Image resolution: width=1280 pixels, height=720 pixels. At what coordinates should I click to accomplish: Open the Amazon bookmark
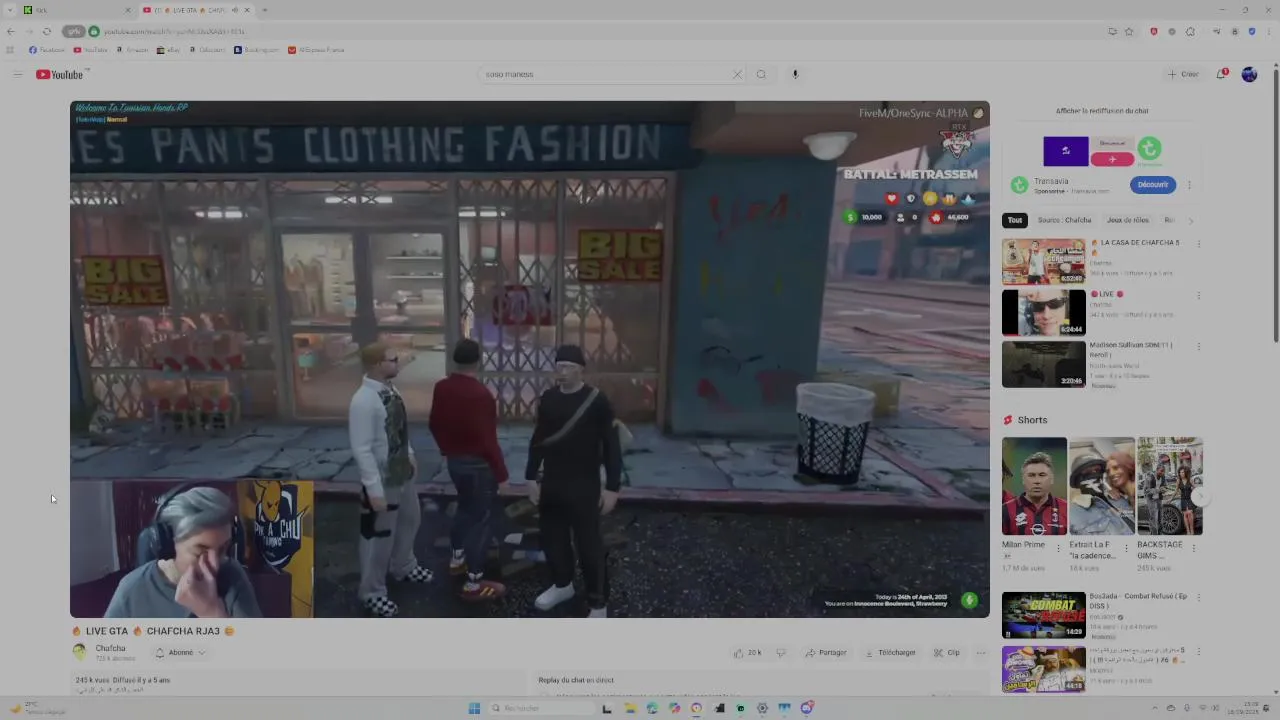(132, 50)
